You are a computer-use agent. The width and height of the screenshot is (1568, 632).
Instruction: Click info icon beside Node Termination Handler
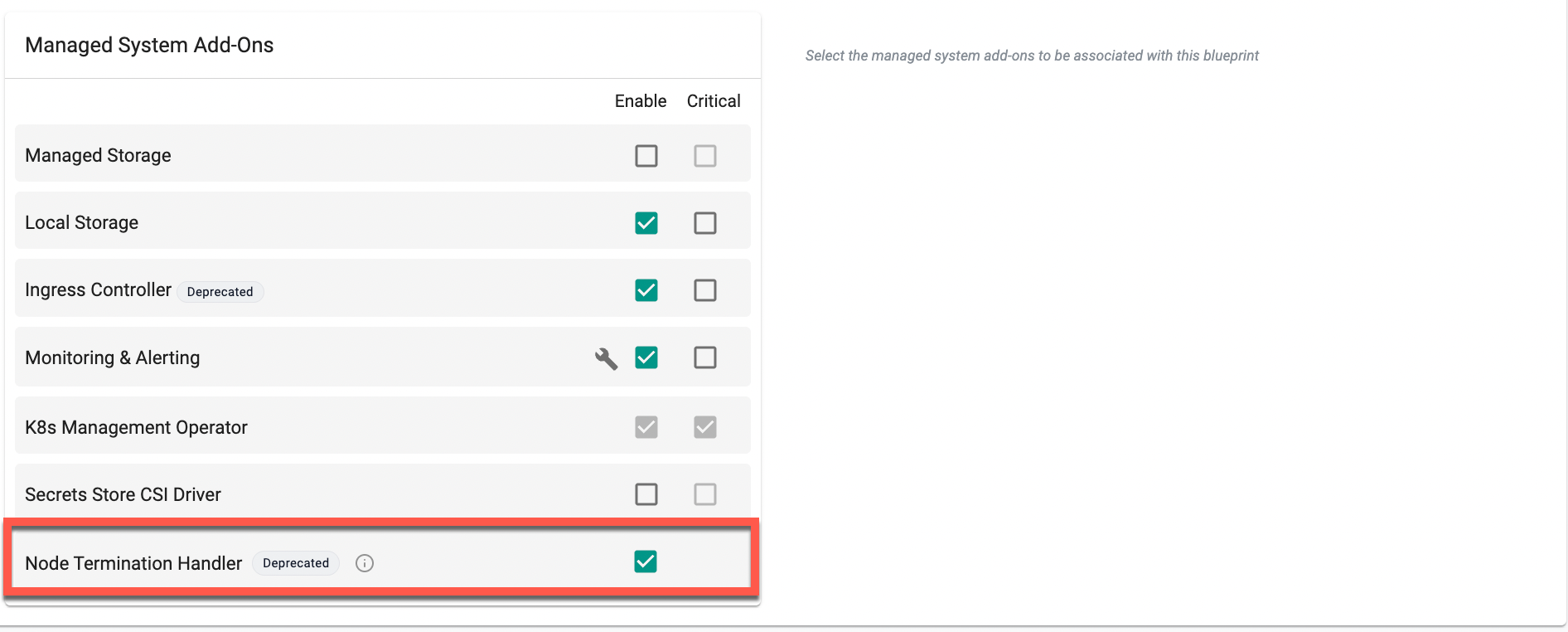point(365,563)
